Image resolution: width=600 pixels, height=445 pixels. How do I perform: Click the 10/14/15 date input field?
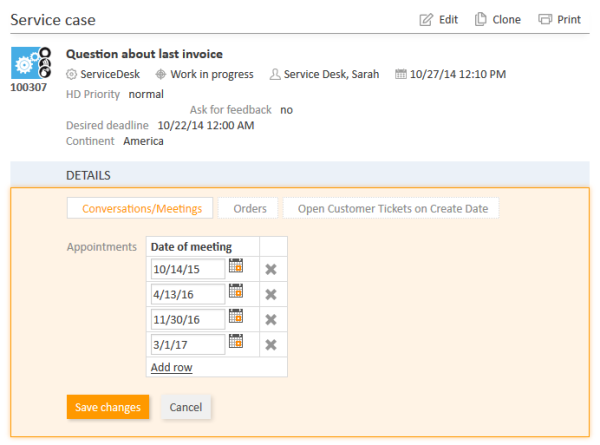coord(188,269)
